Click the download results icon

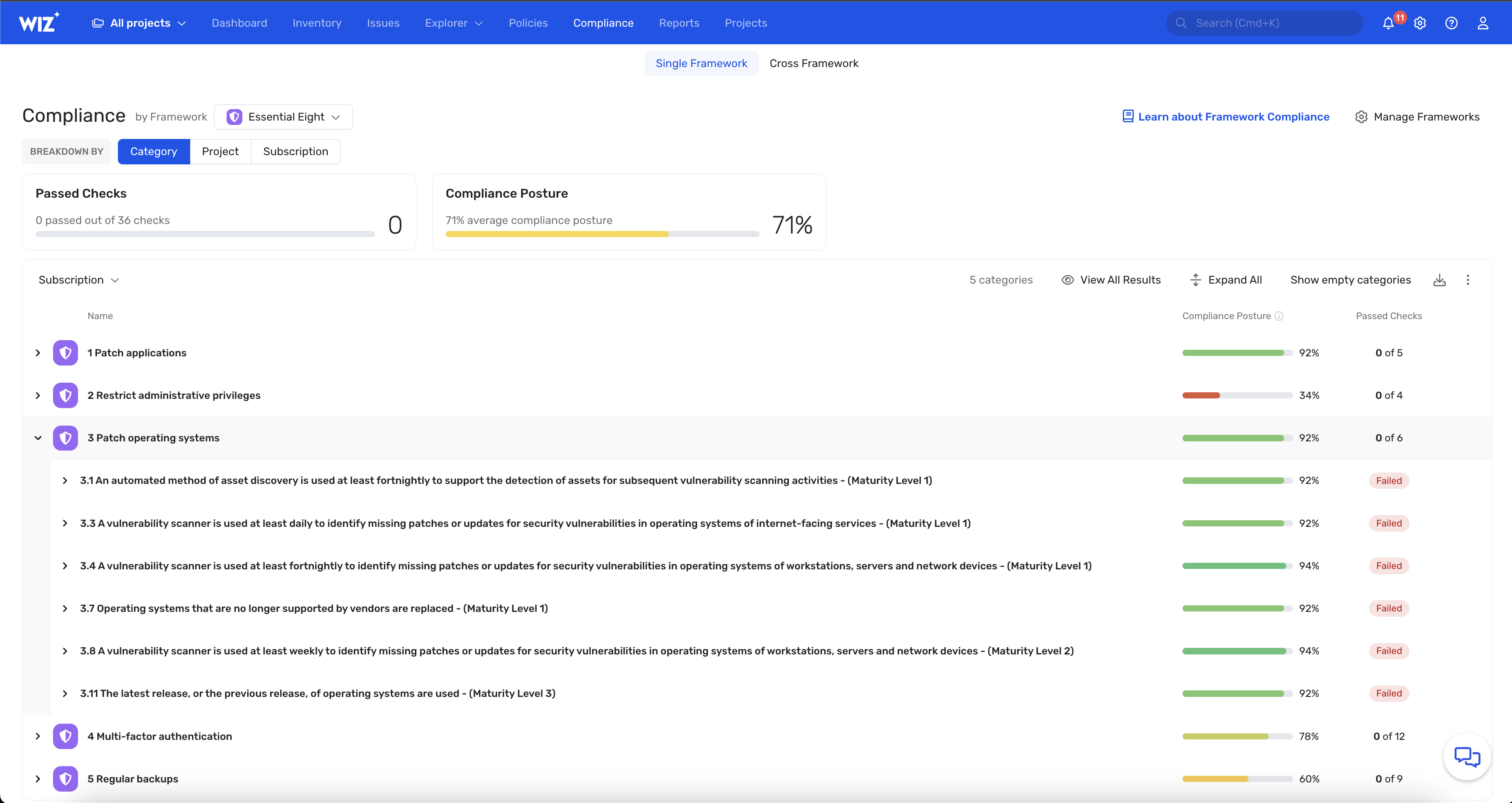coord(1440,280)
